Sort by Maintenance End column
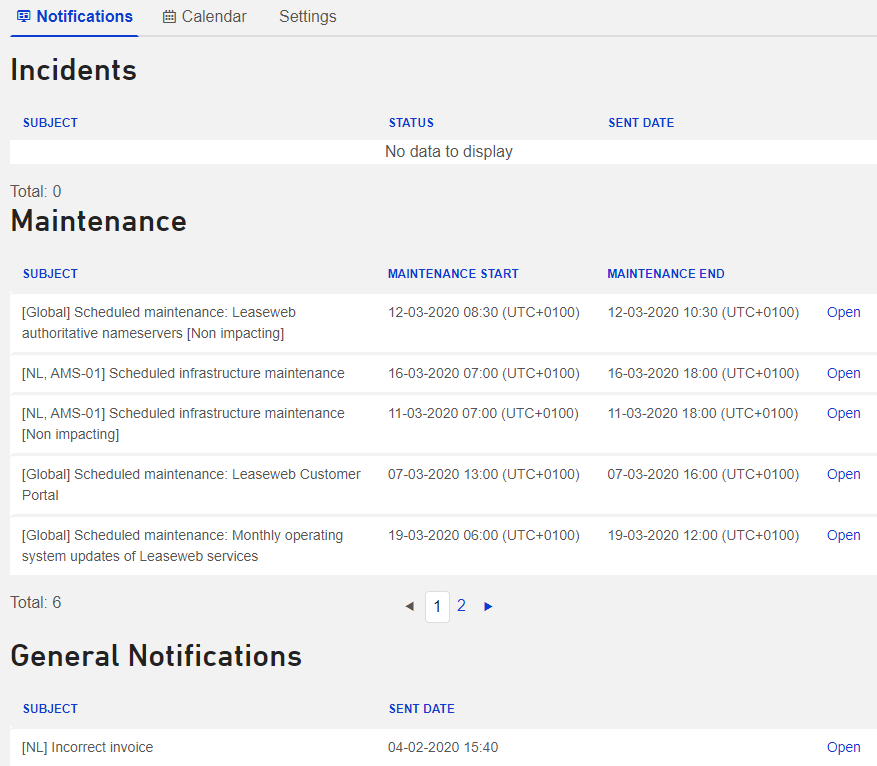Viewport: 877px width, 766px height. (666, 274)
